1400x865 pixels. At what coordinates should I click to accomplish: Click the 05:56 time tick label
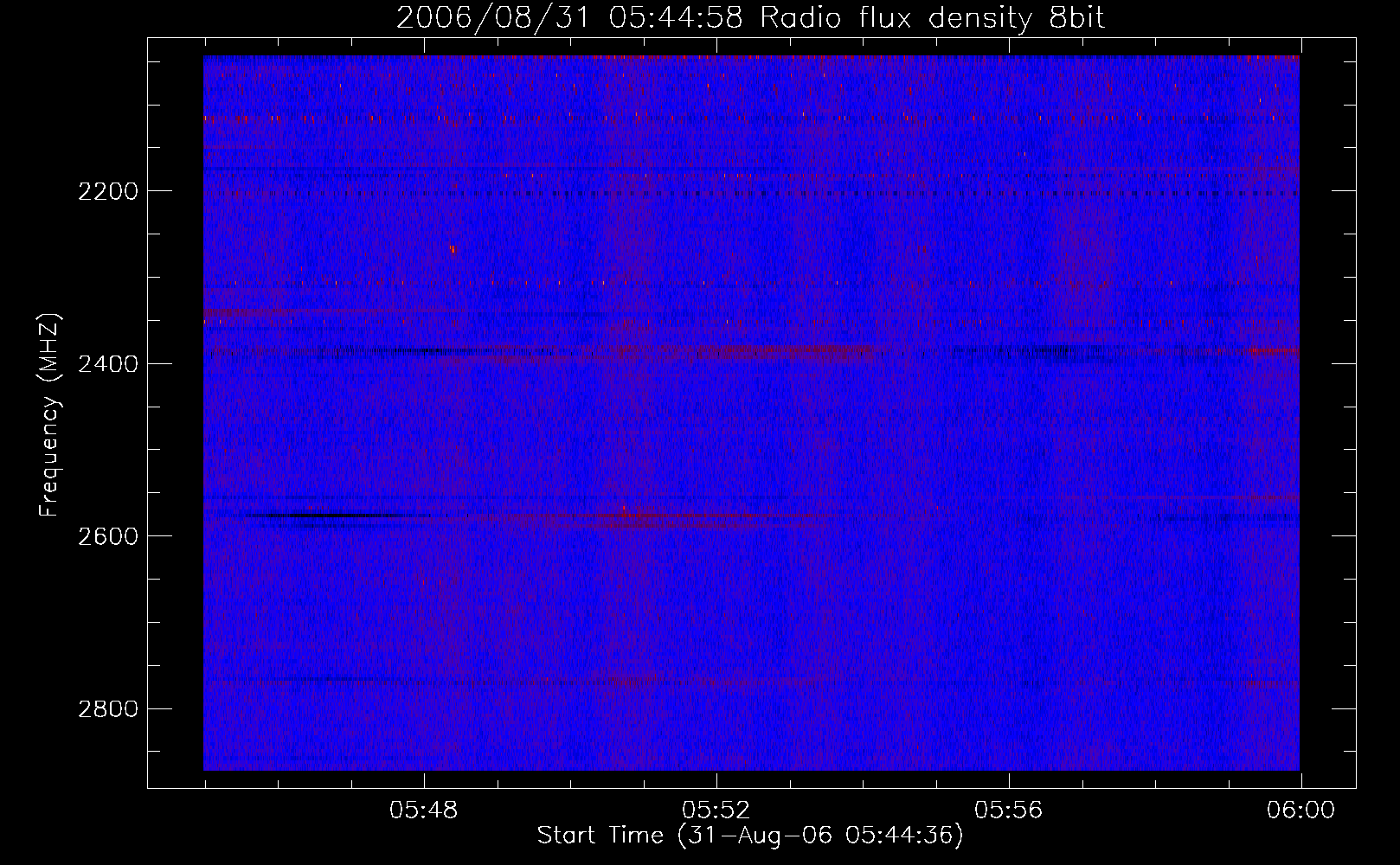pos(1008,811)
